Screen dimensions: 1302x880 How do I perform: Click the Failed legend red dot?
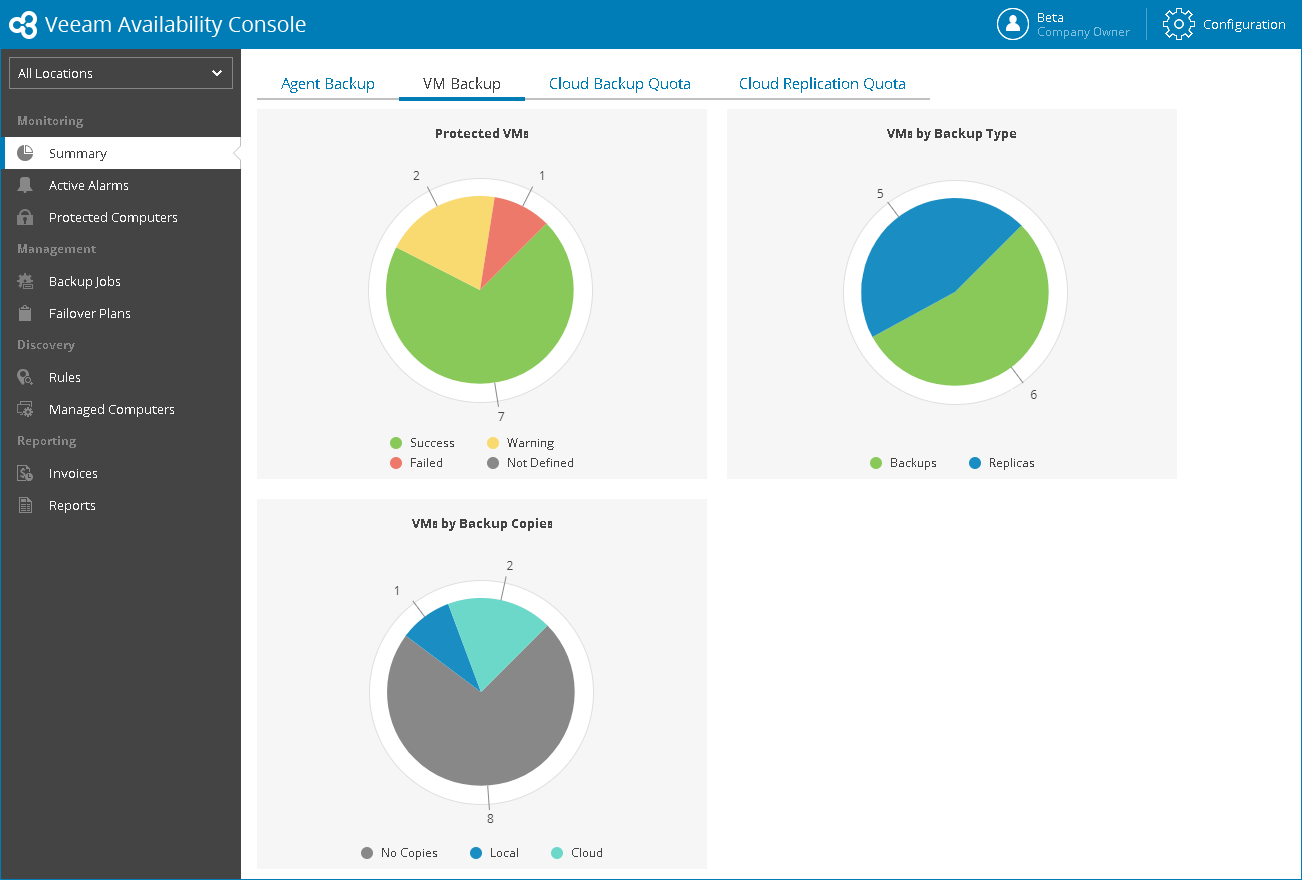[x=396, y=463]
